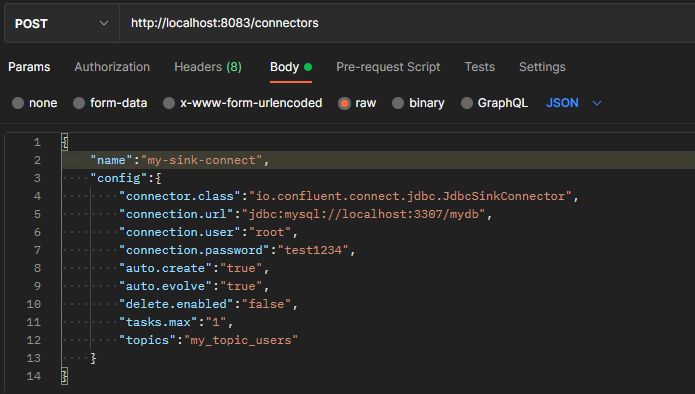Screen dimensions: 695x394
Task: Click the "root" value
Action: [x=270, y=232]
